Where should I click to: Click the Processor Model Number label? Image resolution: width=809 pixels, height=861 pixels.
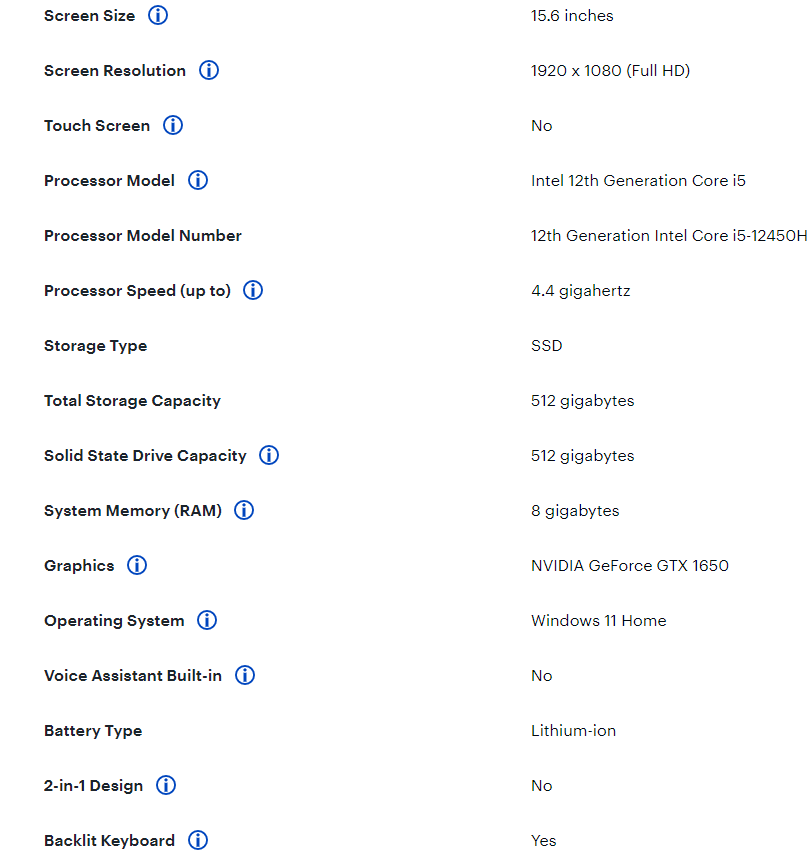click(143, 236)
